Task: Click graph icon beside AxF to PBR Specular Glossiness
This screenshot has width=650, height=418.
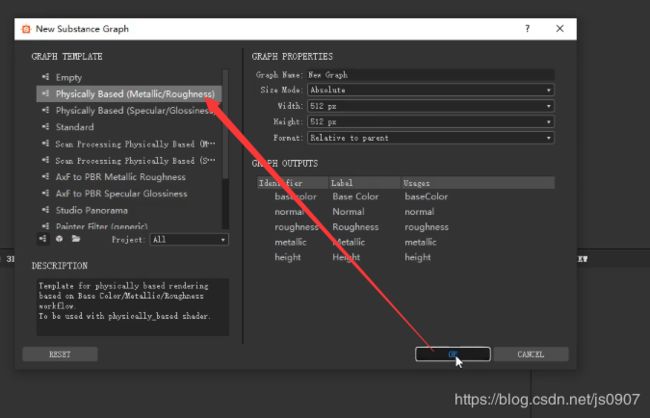Action: 46,193
